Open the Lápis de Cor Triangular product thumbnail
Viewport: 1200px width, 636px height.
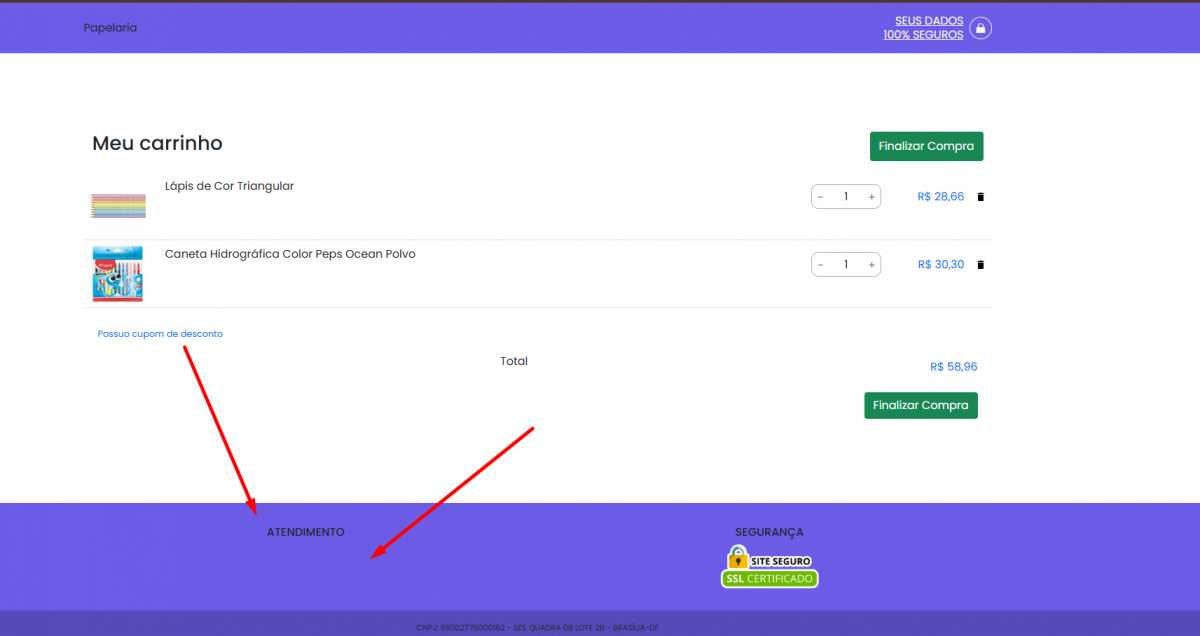(x=118, y=206)
